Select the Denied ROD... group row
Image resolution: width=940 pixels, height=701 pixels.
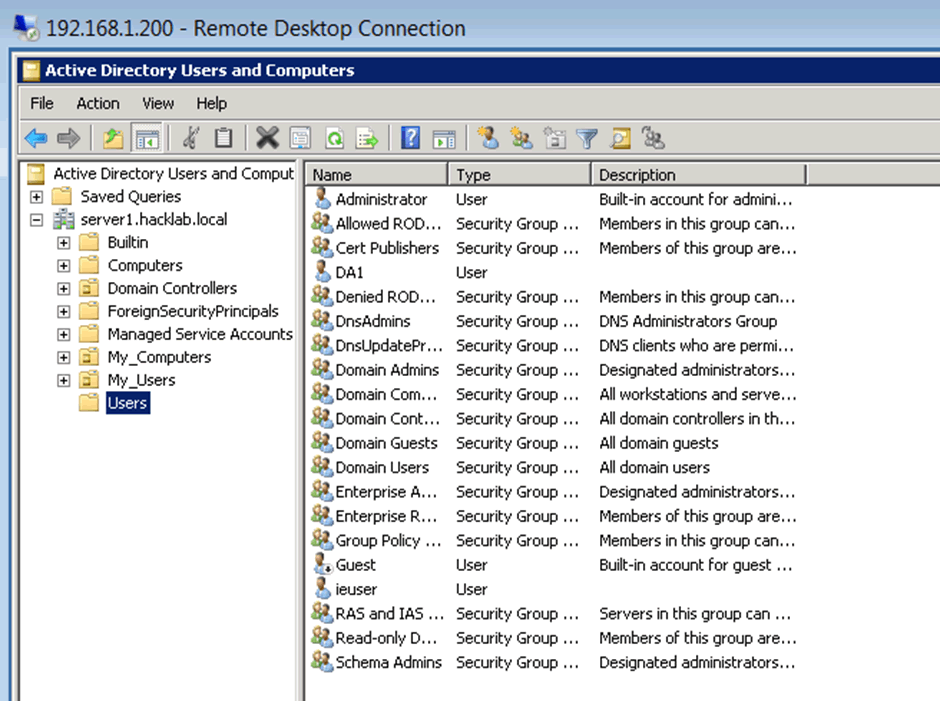[x=555, y=296]
